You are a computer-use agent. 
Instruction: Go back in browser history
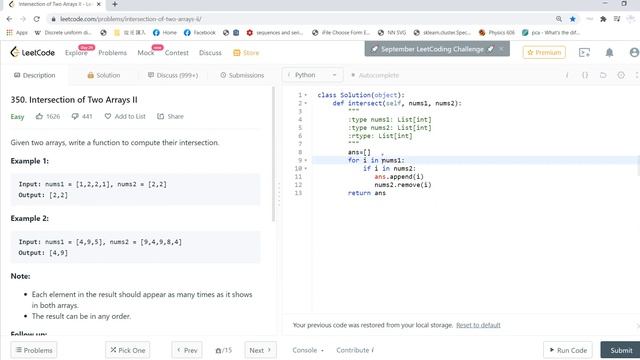coord(9,19)
